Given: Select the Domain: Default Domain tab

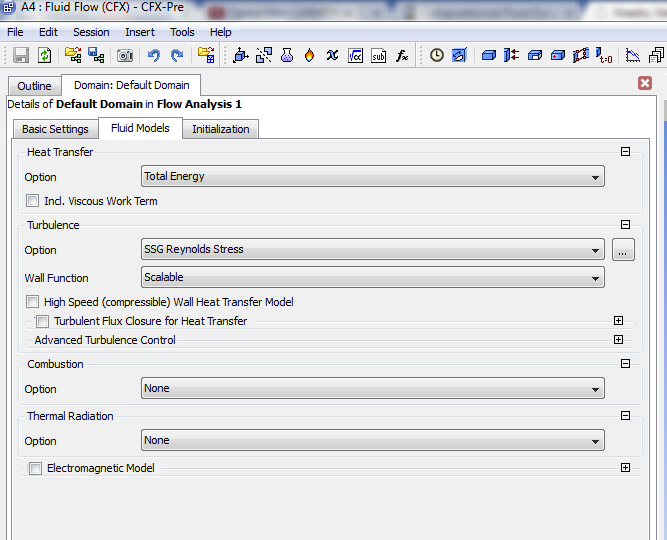Looking at the screenshot, I should coord(131,85).
